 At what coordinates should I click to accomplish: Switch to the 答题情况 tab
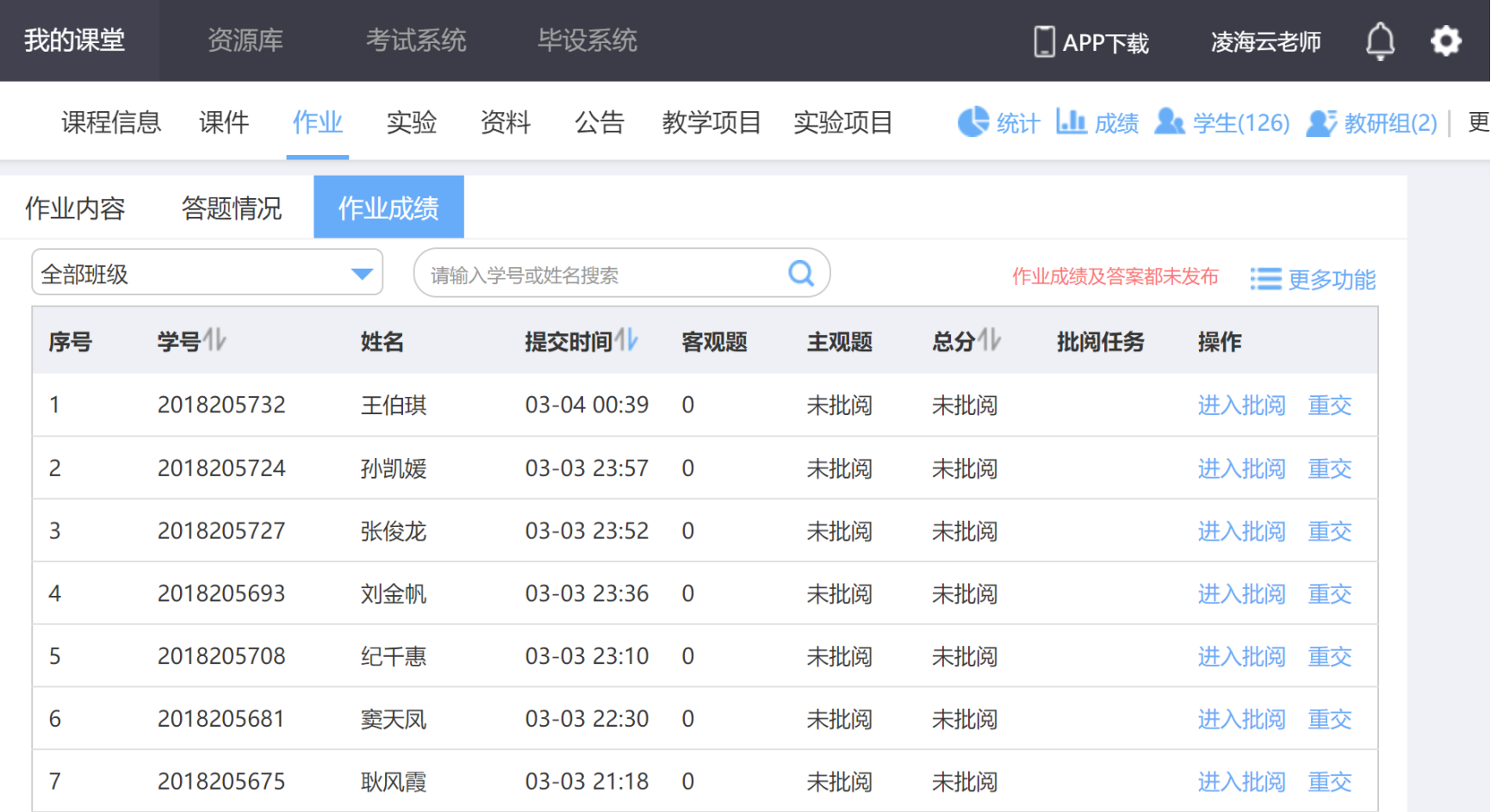pos(231,208)
